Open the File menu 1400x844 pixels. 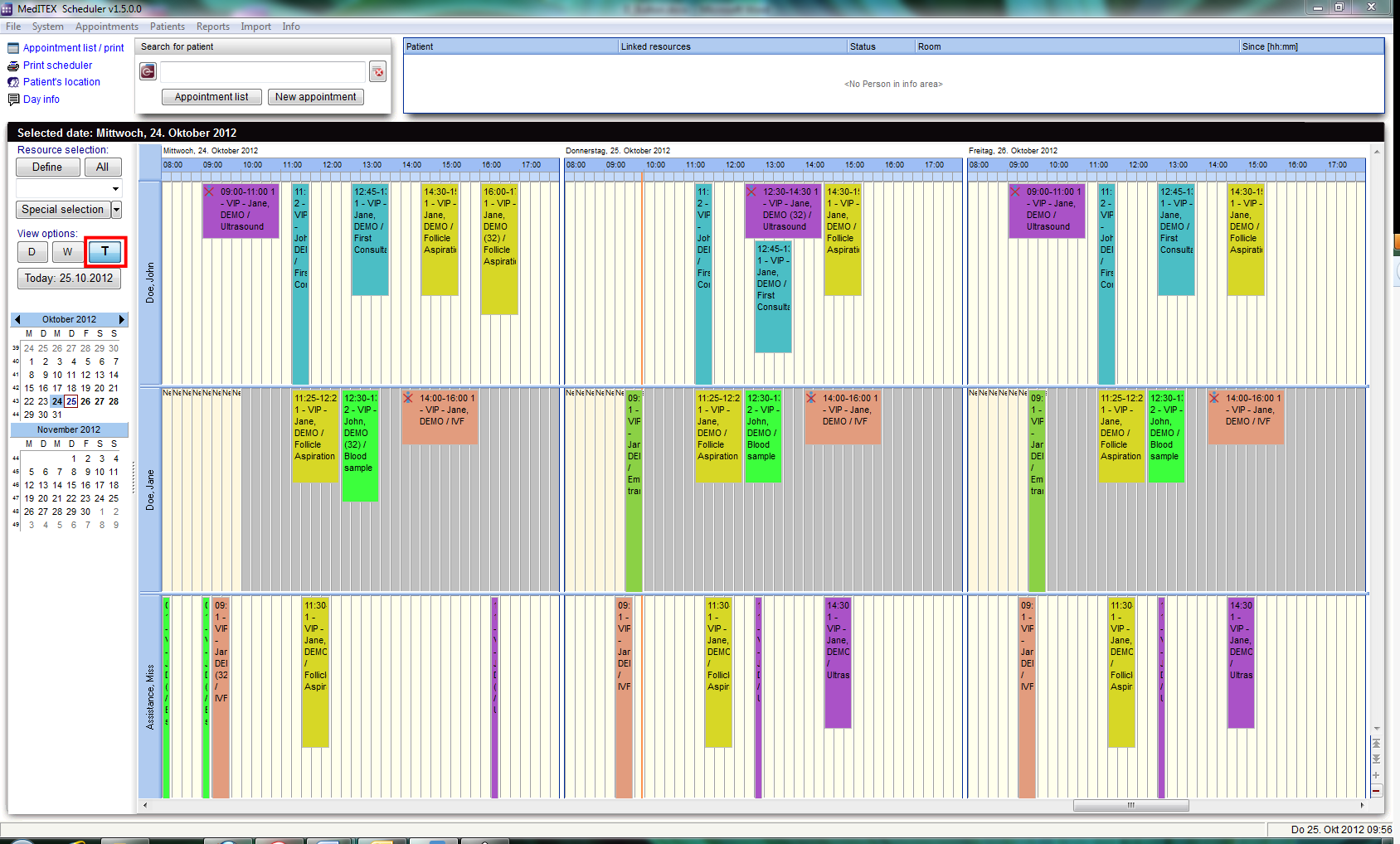click(x=13, y=27)
